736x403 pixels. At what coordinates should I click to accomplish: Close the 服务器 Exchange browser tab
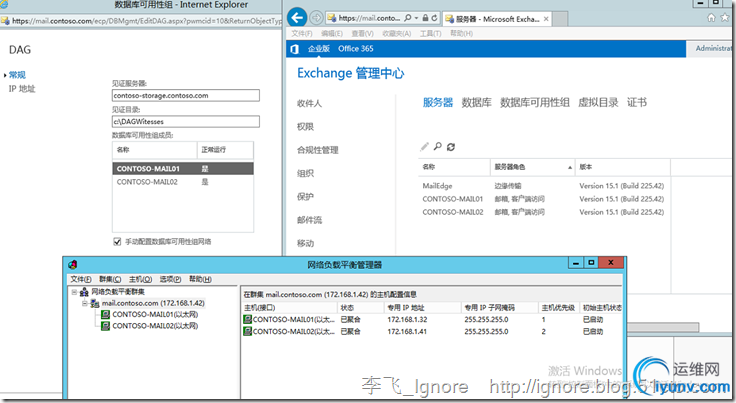tap(546, 19)
